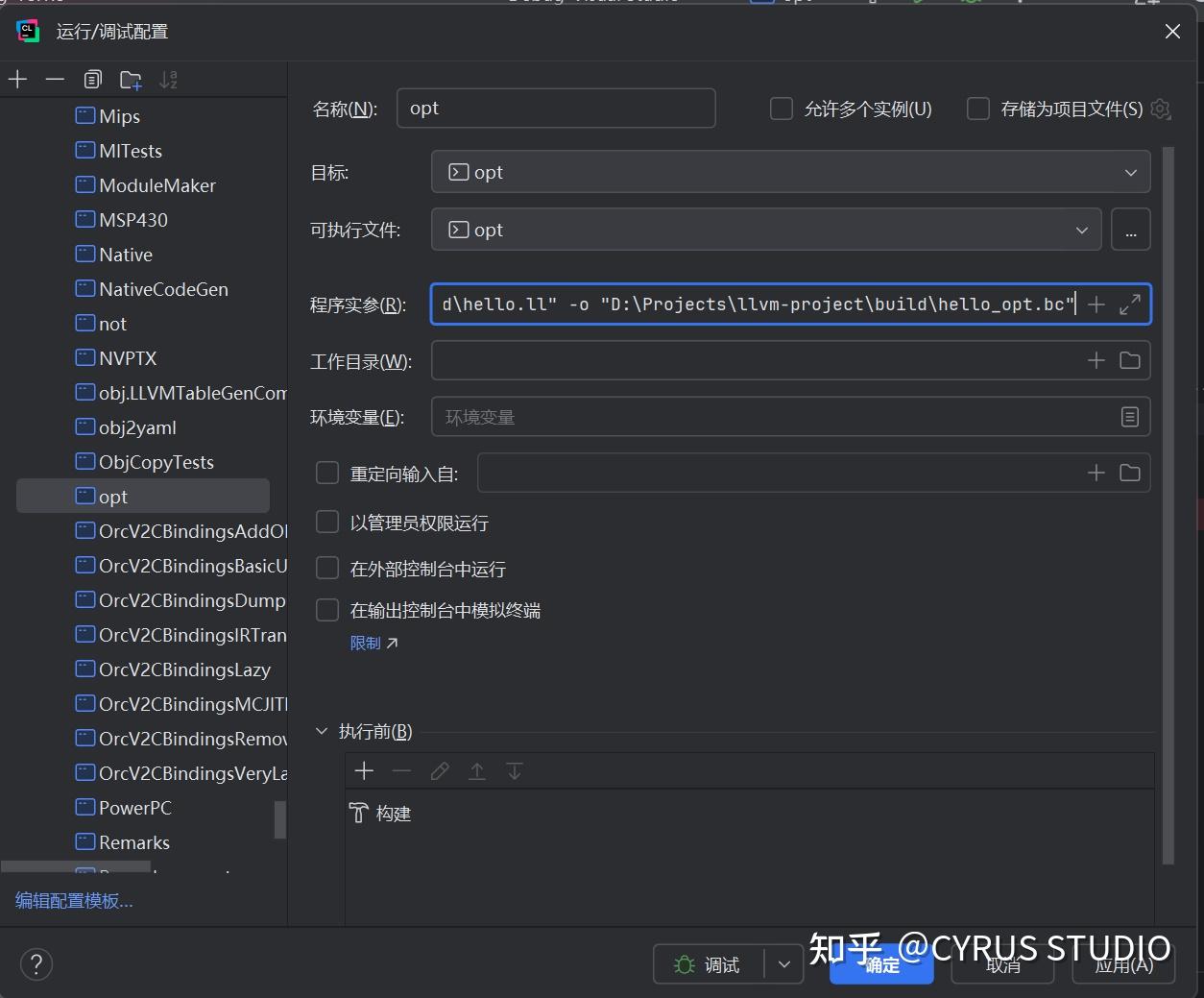Enable 以管理员权限运行
This screenshot has width=1204, height=998.
(326, 522)
